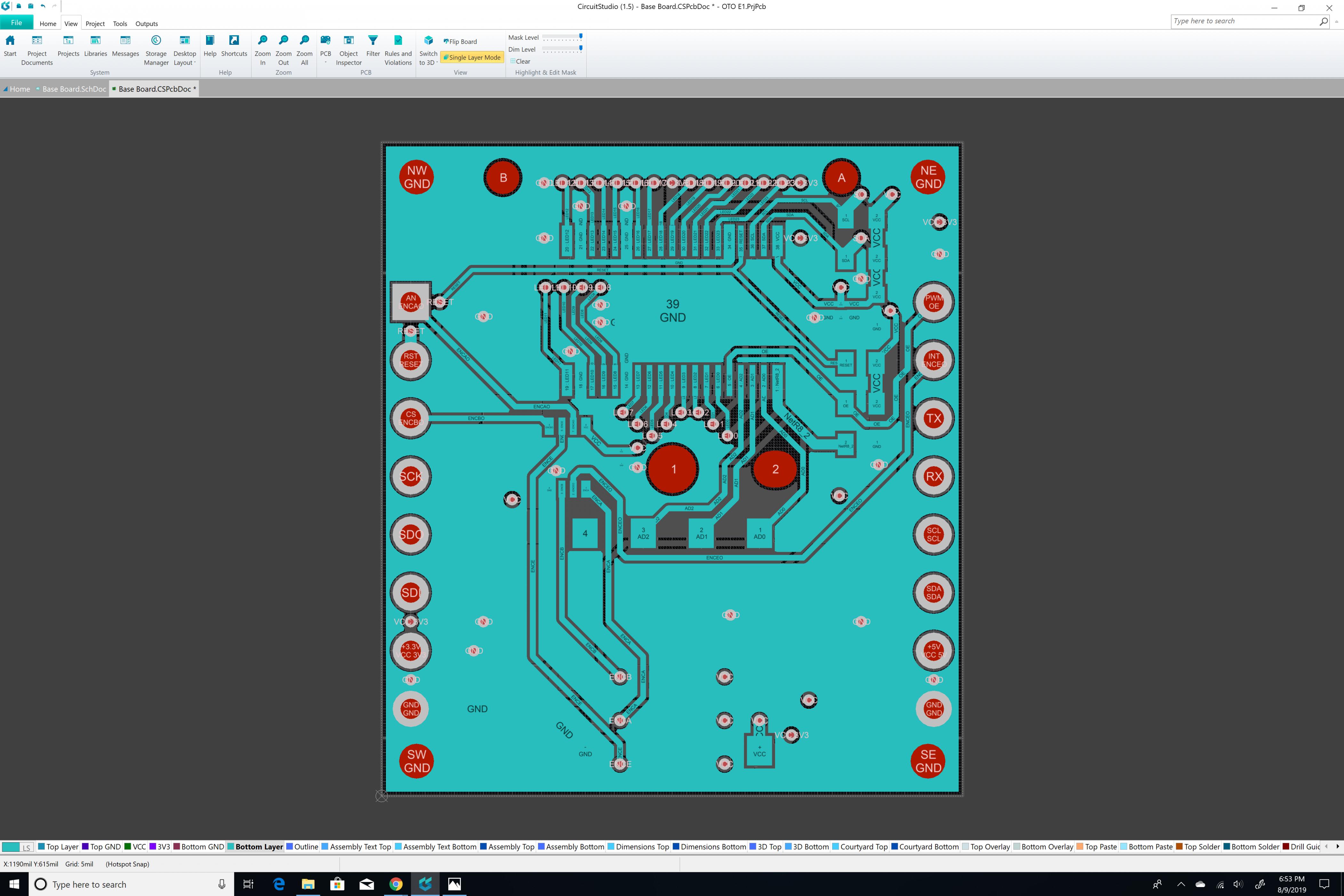1344x896 pixels.
Task: Open Windows Start menu
Action: tap(14, 884)
